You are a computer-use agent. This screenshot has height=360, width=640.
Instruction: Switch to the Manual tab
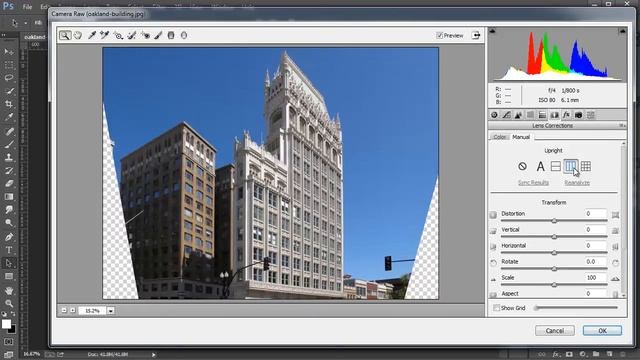tap(521, 137)
